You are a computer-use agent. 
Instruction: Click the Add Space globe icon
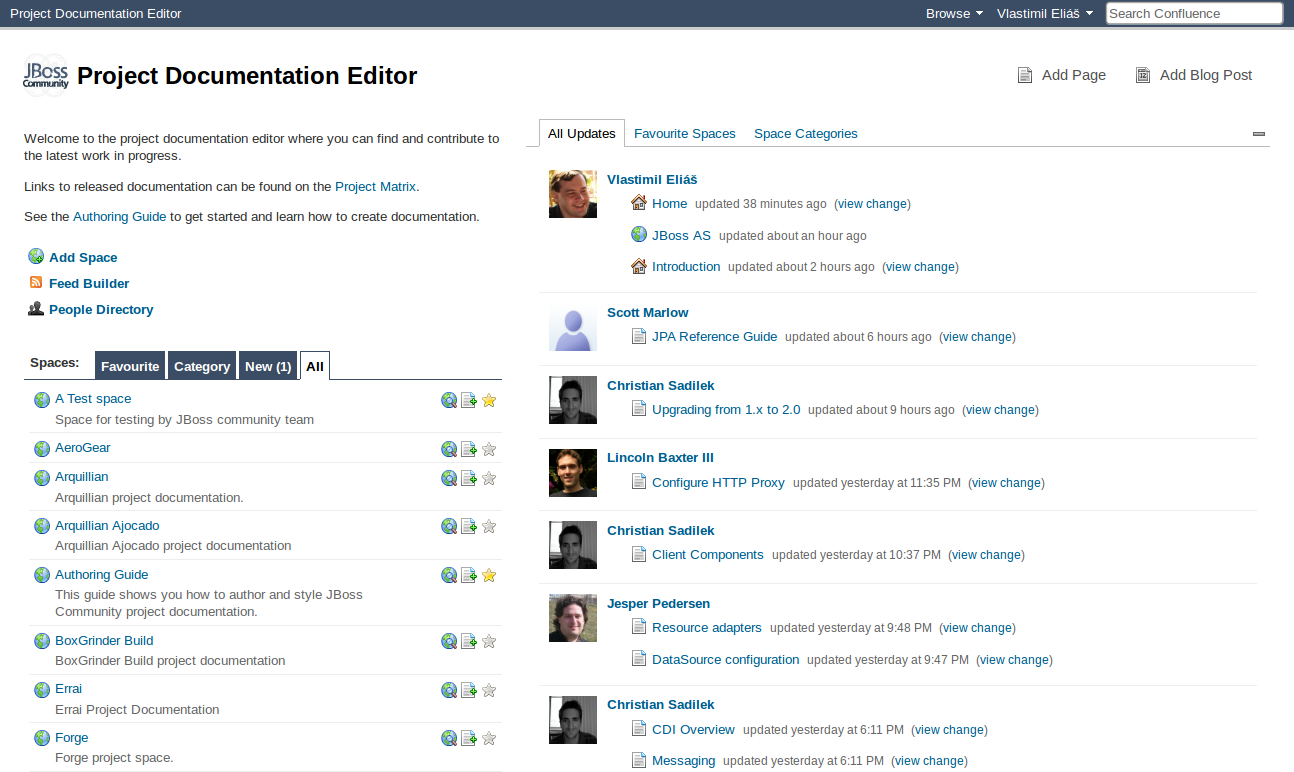click(x=36, y=257)
